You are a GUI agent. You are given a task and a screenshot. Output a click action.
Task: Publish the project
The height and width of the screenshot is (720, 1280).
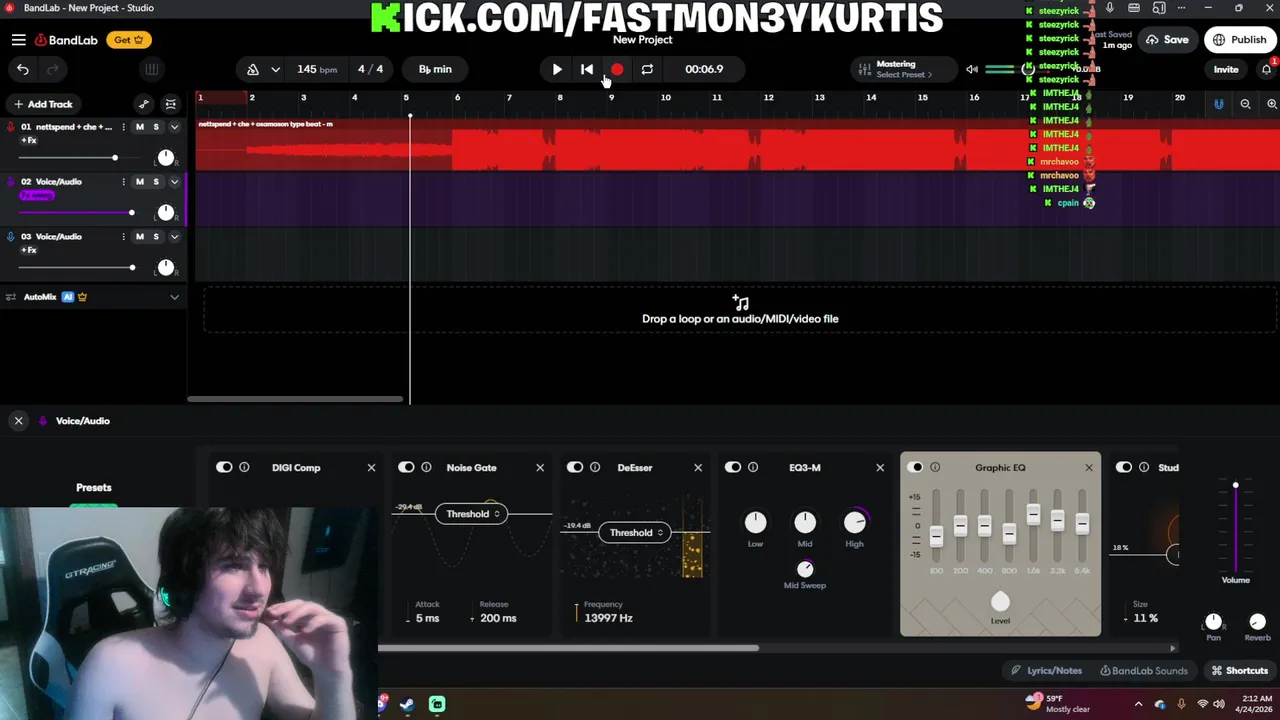1240,40
